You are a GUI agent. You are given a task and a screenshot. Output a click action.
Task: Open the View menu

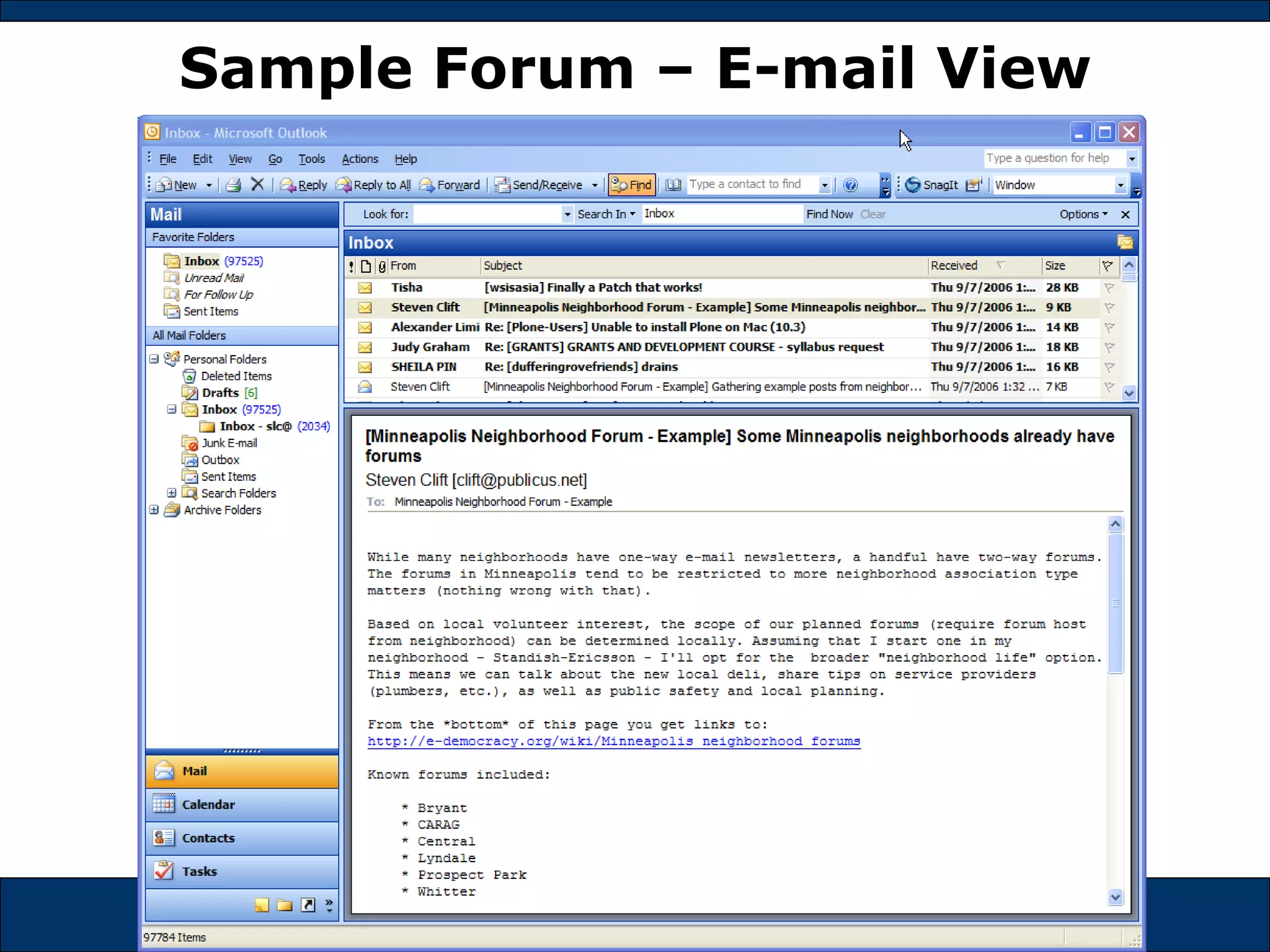240,159
